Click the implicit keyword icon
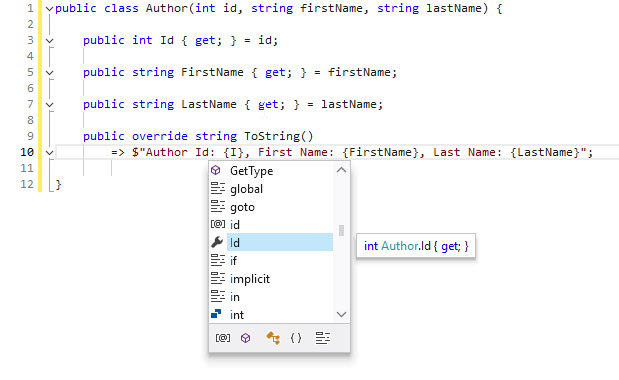Screen dimensions: 619x380 tap(218, 278)
